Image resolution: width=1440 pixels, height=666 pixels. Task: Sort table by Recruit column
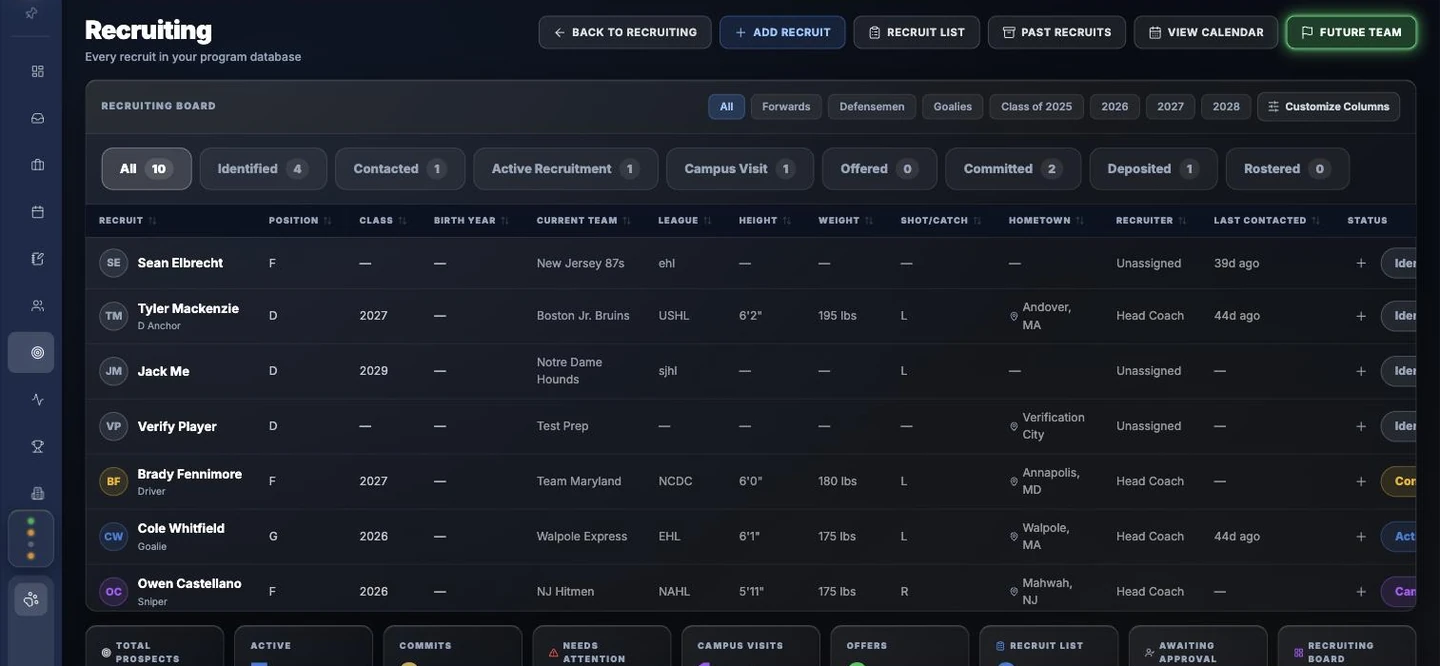coord(128,220)
